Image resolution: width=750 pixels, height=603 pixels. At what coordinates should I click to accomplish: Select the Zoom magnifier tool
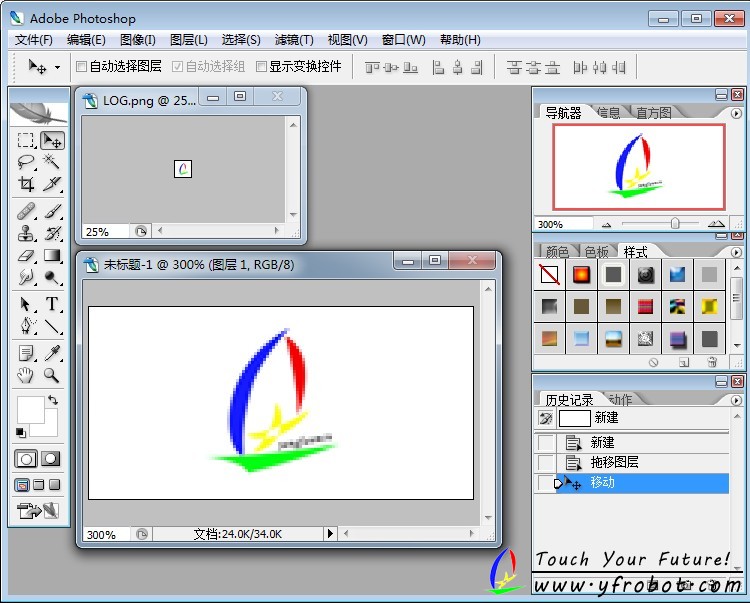pyautogui.click(x=52, y=376)
